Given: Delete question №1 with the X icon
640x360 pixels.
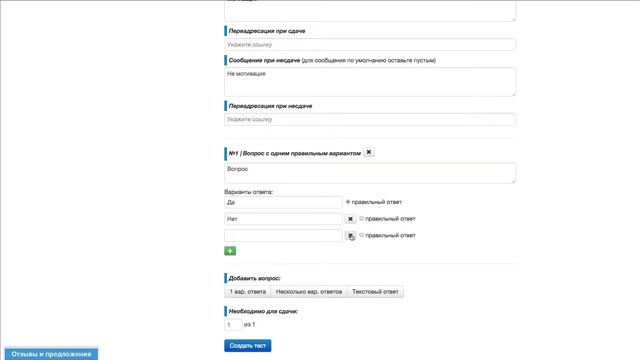Looking at the screenshot, I should click(x=369, y=152).
